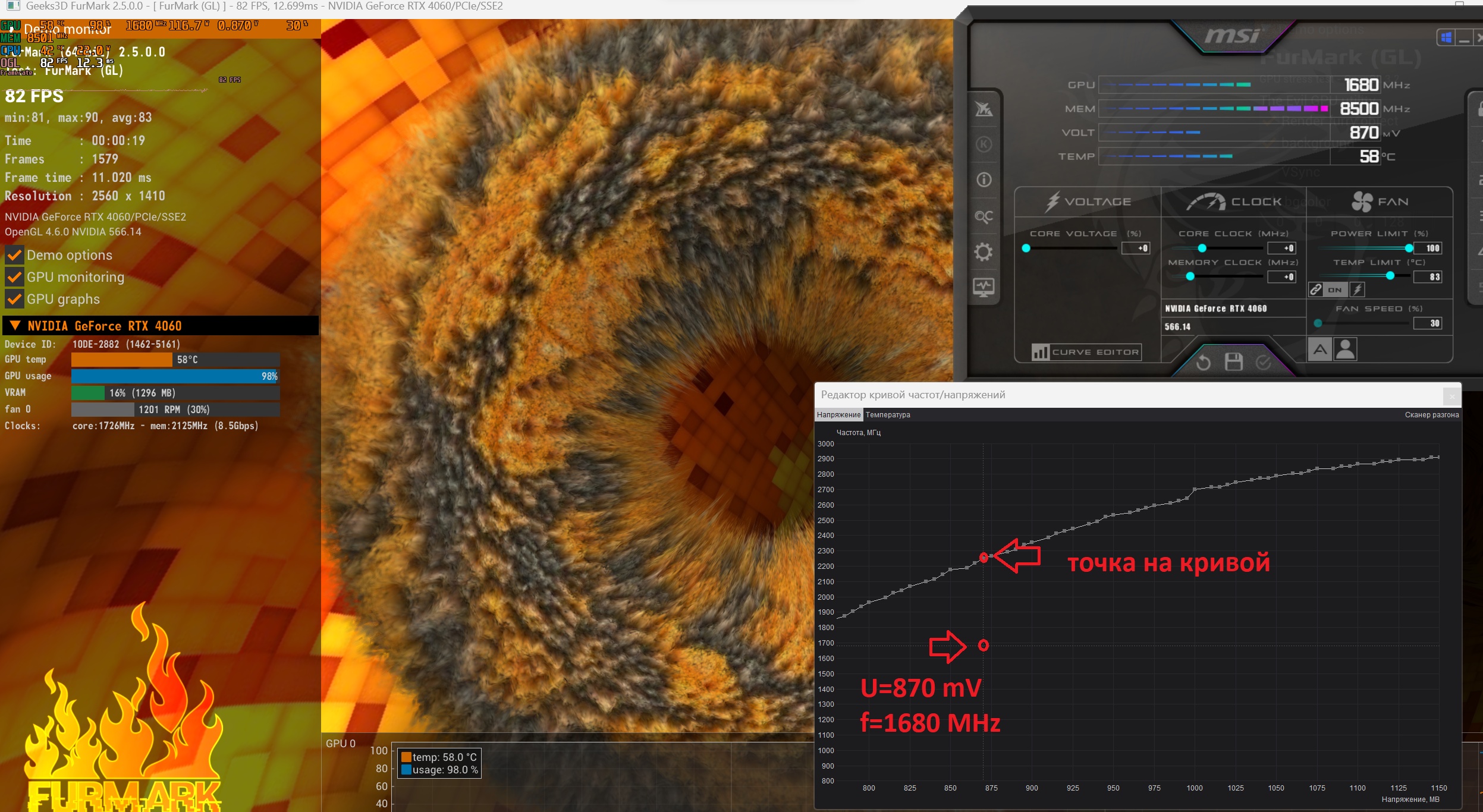Open the OC Scanner icon in Afterburner sidebar
1483x812 pixels.
click(x=984, y=216)
